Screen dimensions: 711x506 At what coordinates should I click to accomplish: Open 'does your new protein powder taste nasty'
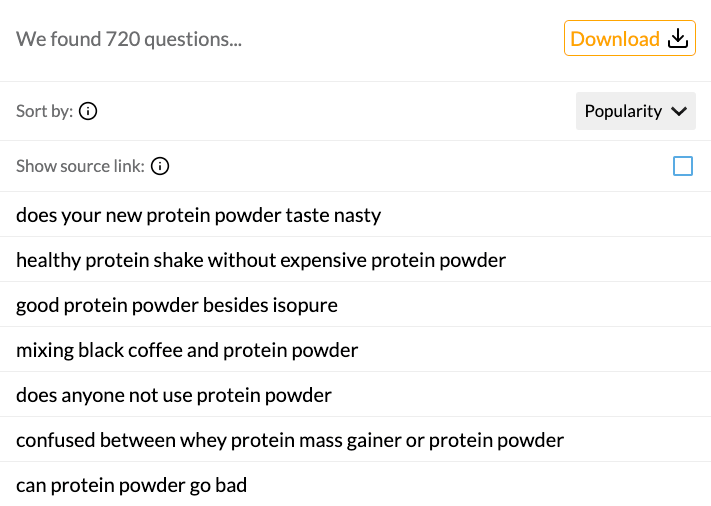point(198,215)
